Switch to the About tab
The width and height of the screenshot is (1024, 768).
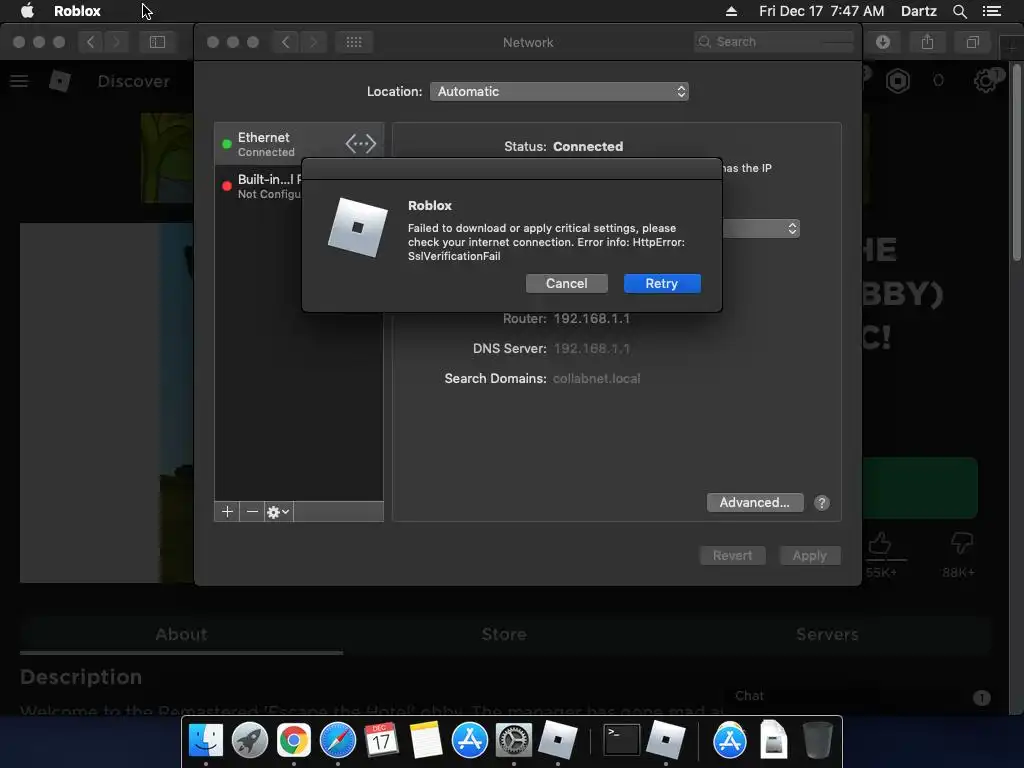click(181, 634)
